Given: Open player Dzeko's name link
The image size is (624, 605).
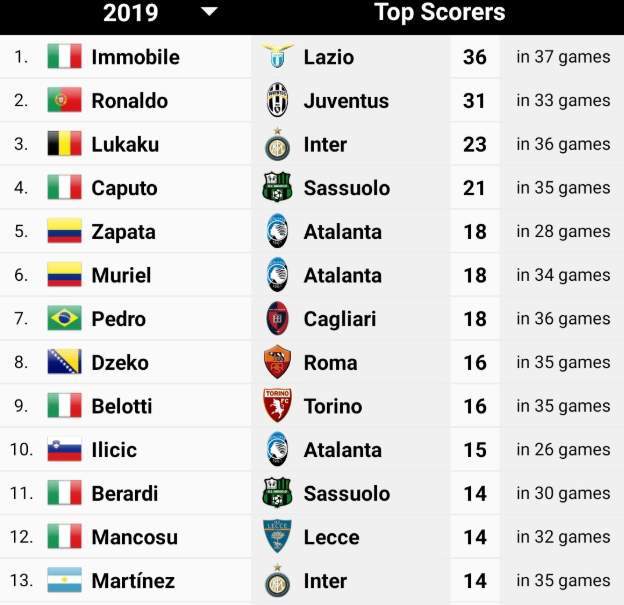Looking at the screenshot, I should 120,362.
